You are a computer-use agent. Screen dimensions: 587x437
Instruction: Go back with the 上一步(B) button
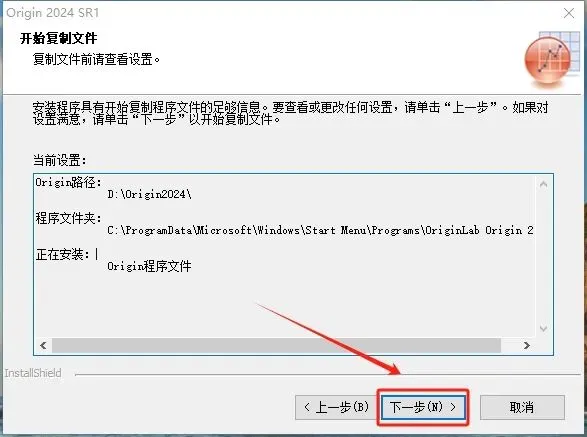coord(337,407)
